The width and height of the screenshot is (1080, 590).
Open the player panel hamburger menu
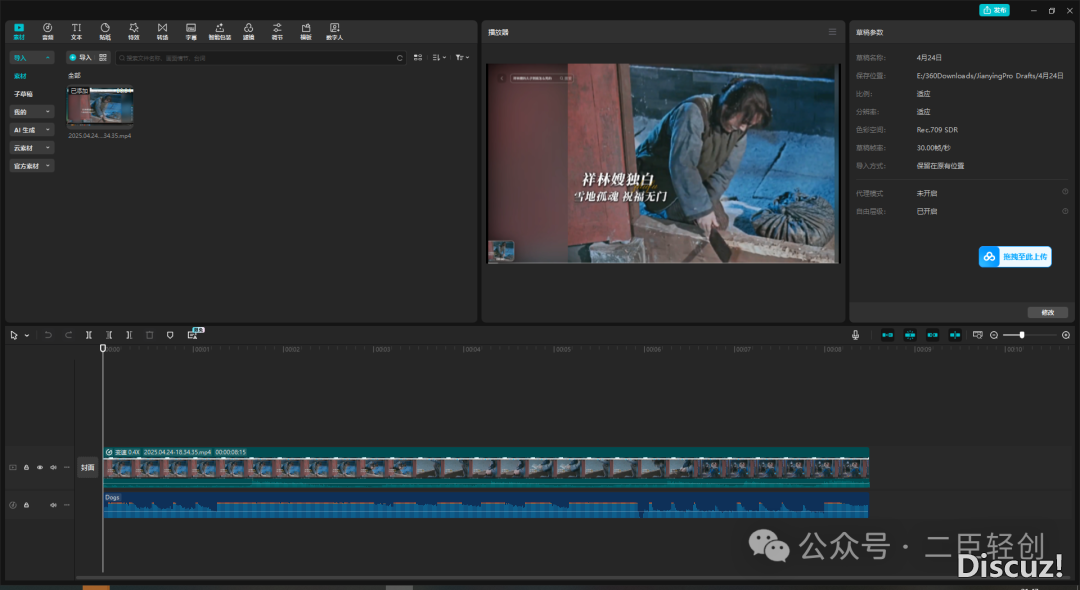pos(832,32)
